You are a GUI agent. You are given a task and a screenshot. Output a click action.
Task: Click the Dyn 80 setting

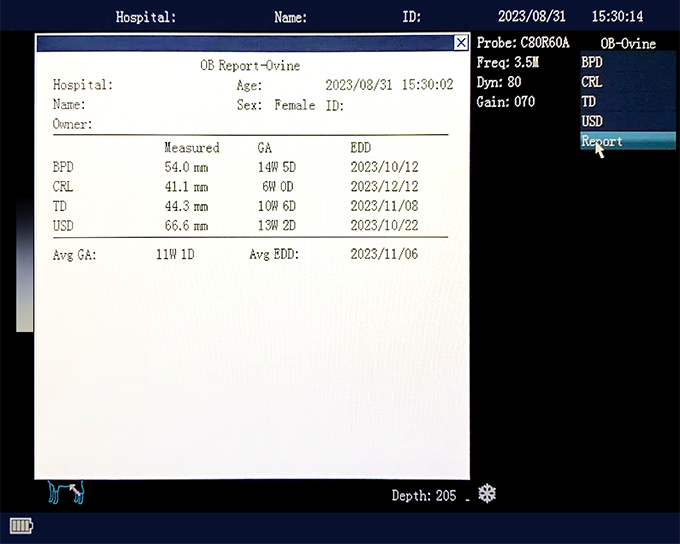pos(499,82)
